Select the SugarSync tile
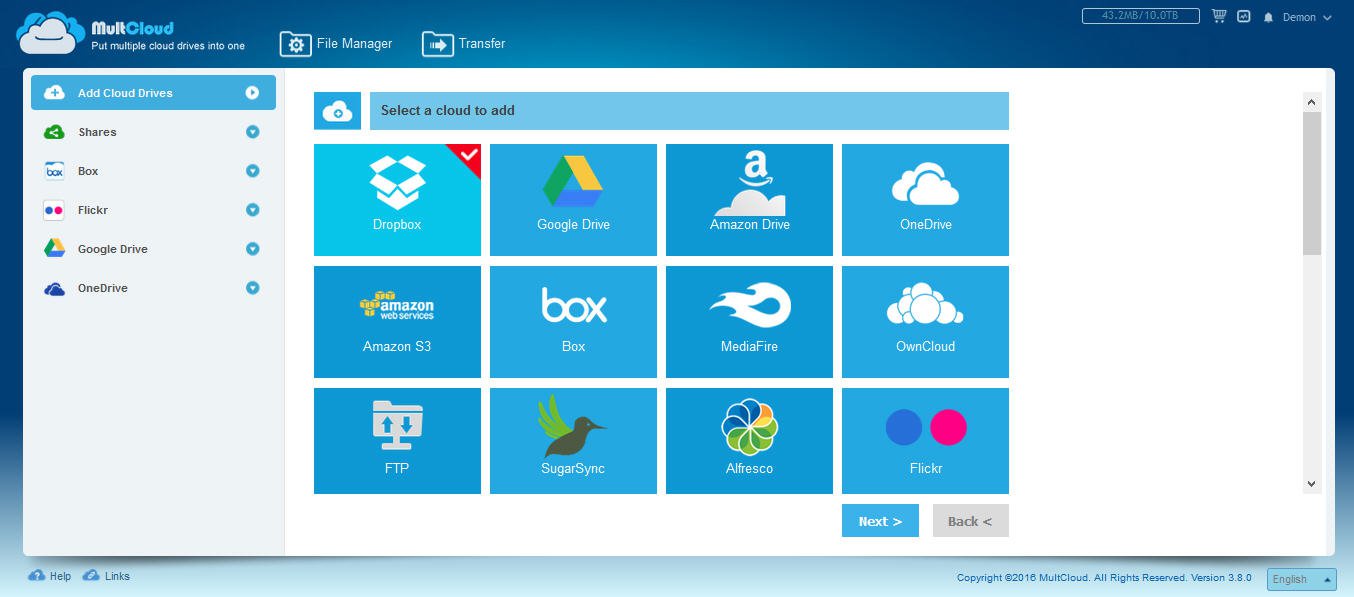1354x597 pixels. coord(573,441)
